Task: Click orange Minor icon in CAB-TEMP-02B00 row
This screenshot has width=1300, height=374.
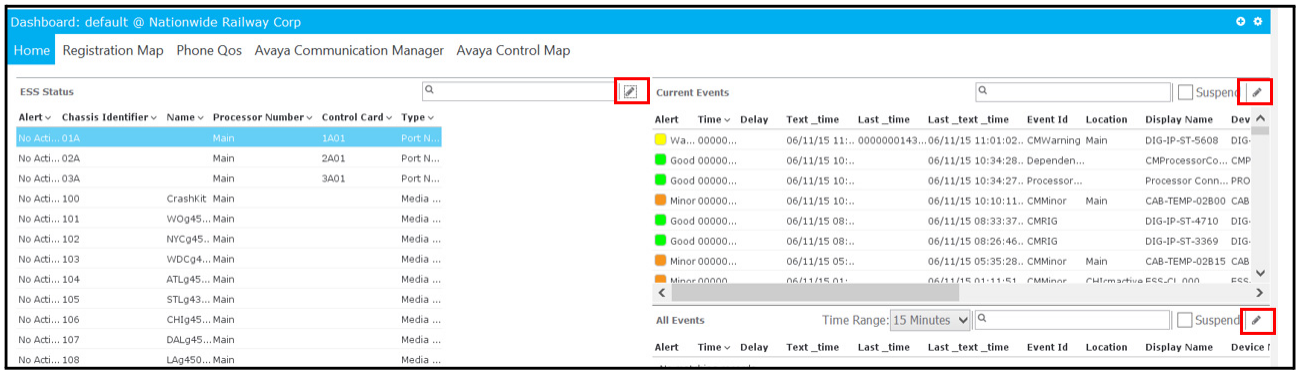Action: pos(660,201)
